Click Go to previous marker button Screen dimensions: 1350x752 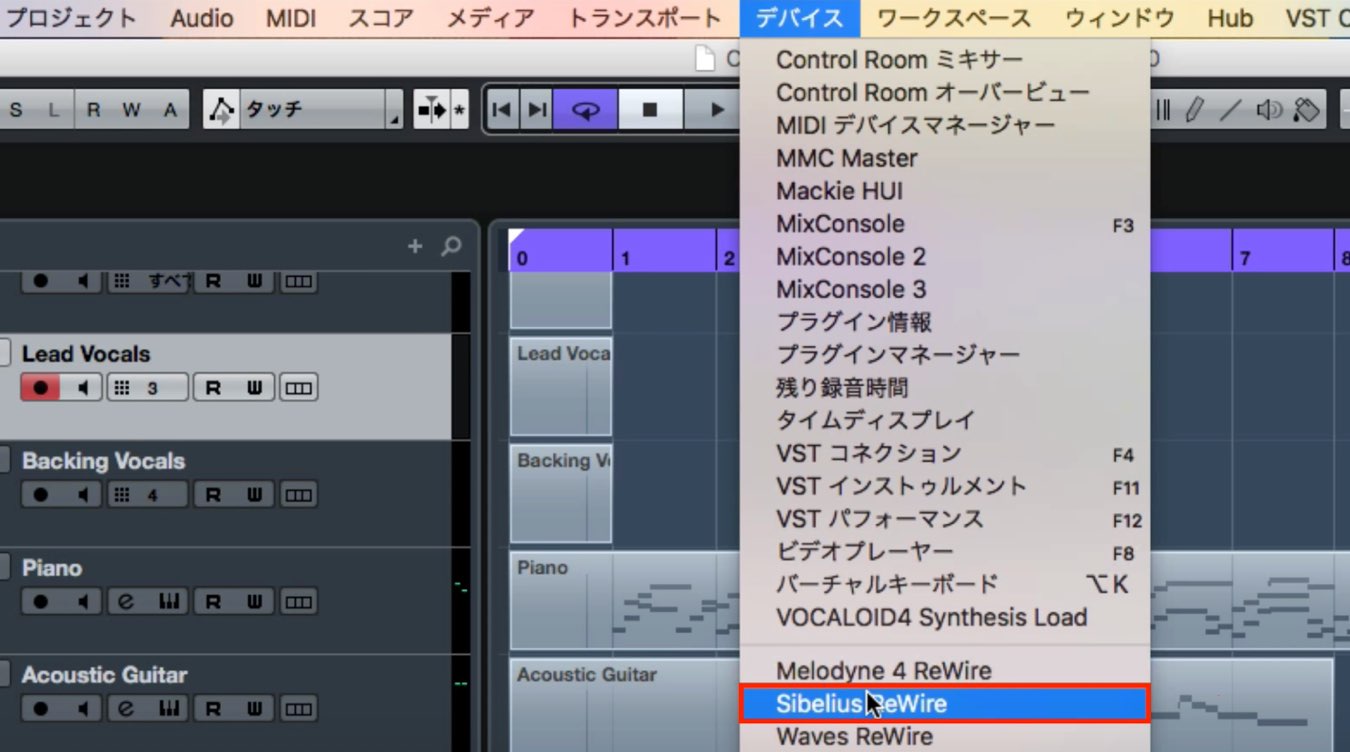click(x=503, y=110)
